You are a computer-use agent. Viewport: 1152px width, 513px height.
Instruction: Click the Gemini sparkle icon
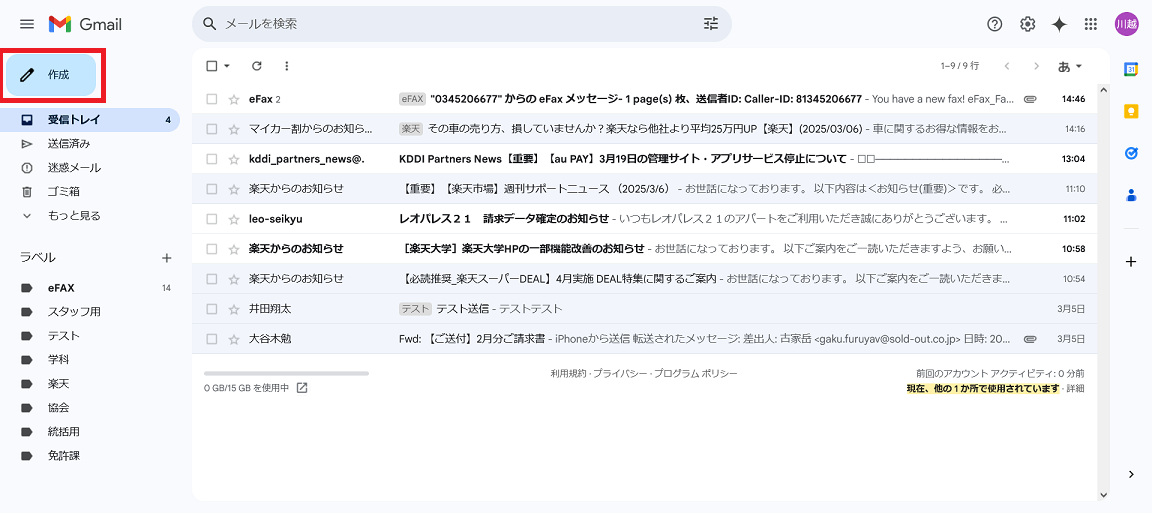click(1059, 24)
